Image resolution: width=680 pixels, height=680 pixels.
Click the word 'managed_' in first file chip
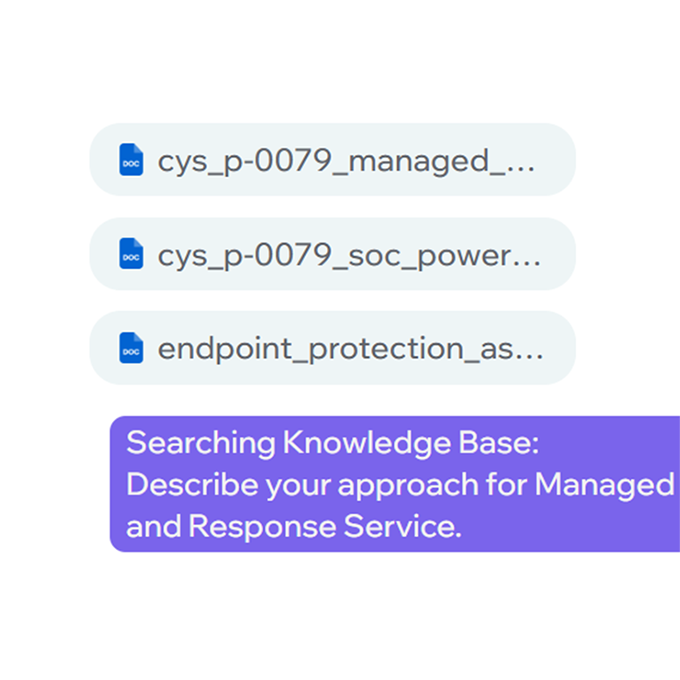[x=426, y=162]
